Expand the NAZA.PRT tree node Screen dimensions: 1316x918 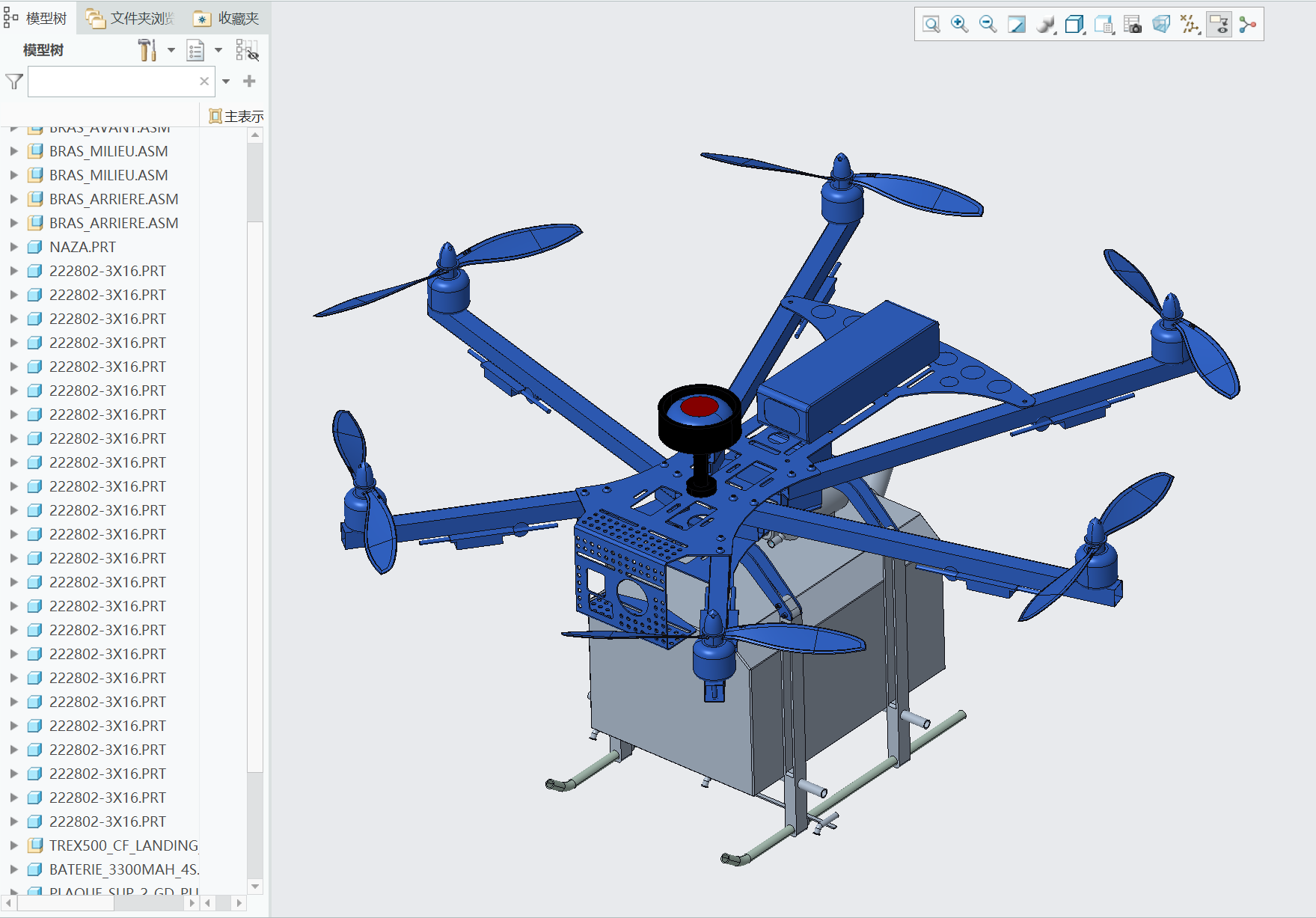tap(13, 247)
